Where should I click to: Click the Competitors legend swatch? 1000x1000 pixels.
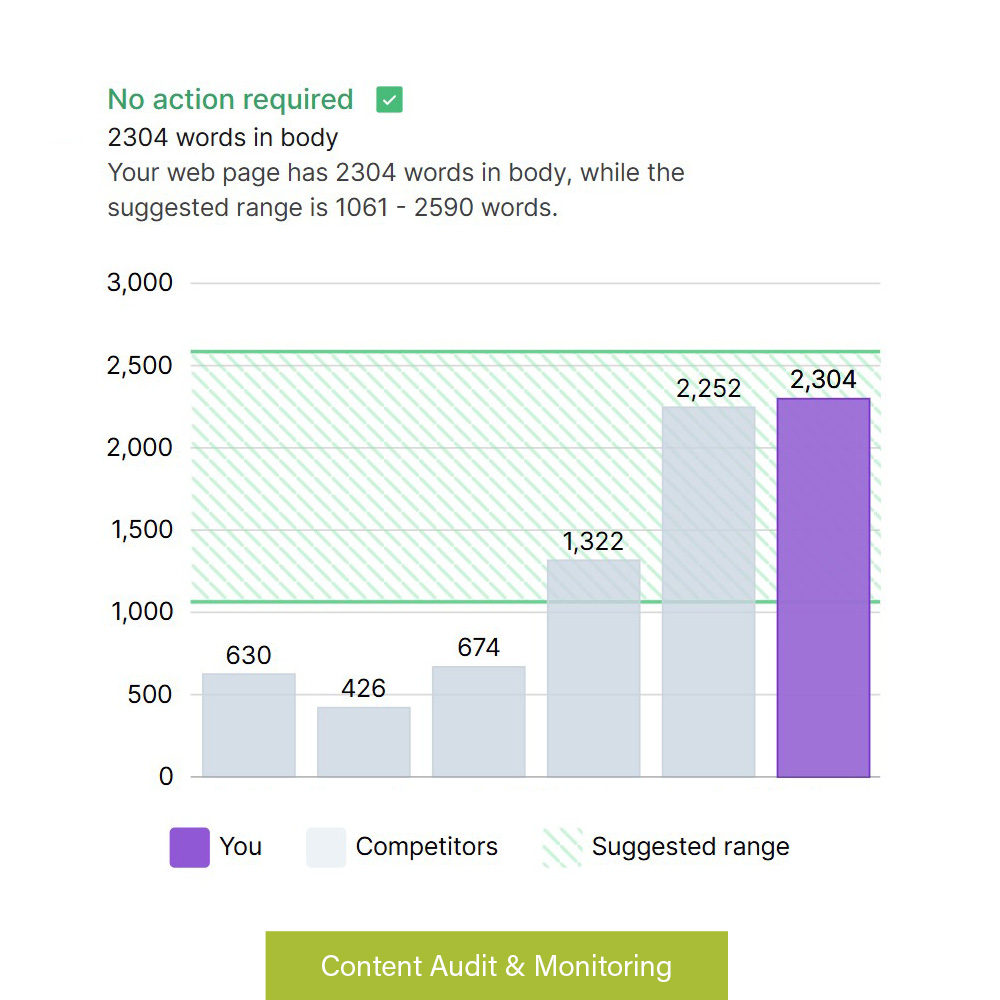click(326, 847)
